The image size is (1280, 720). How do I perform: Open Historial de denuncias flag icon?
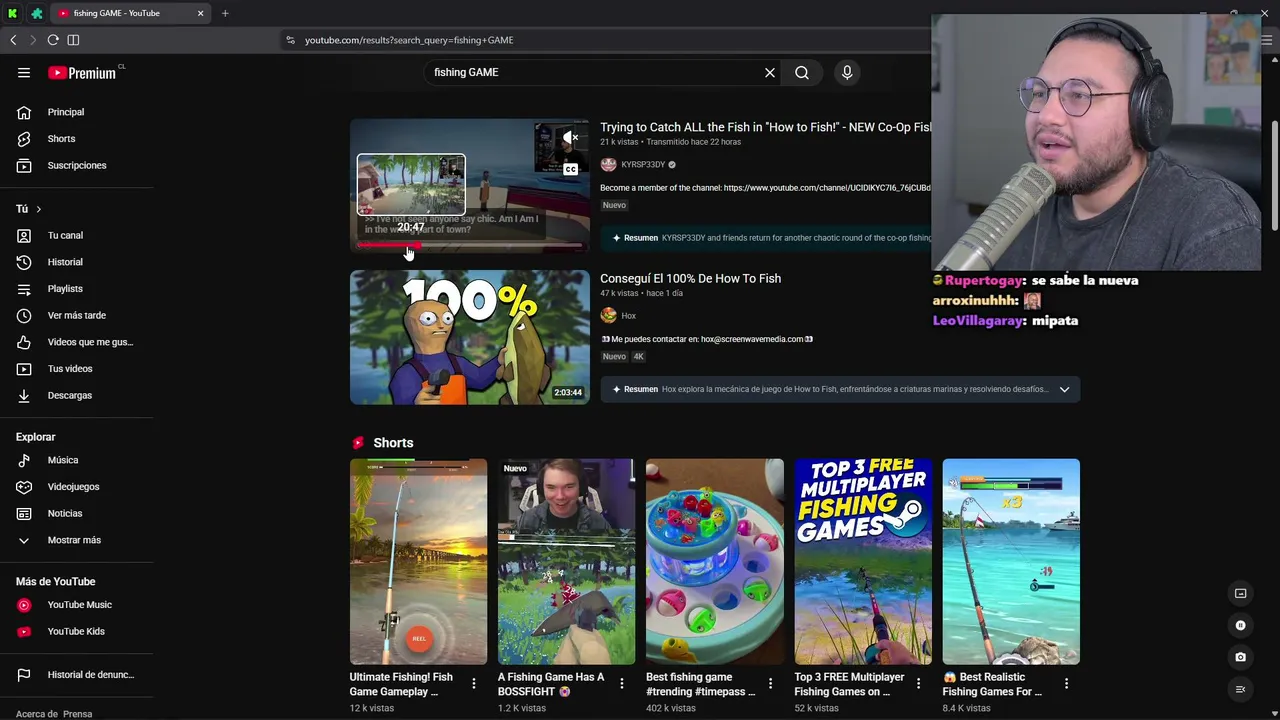[x=24, y=675]
